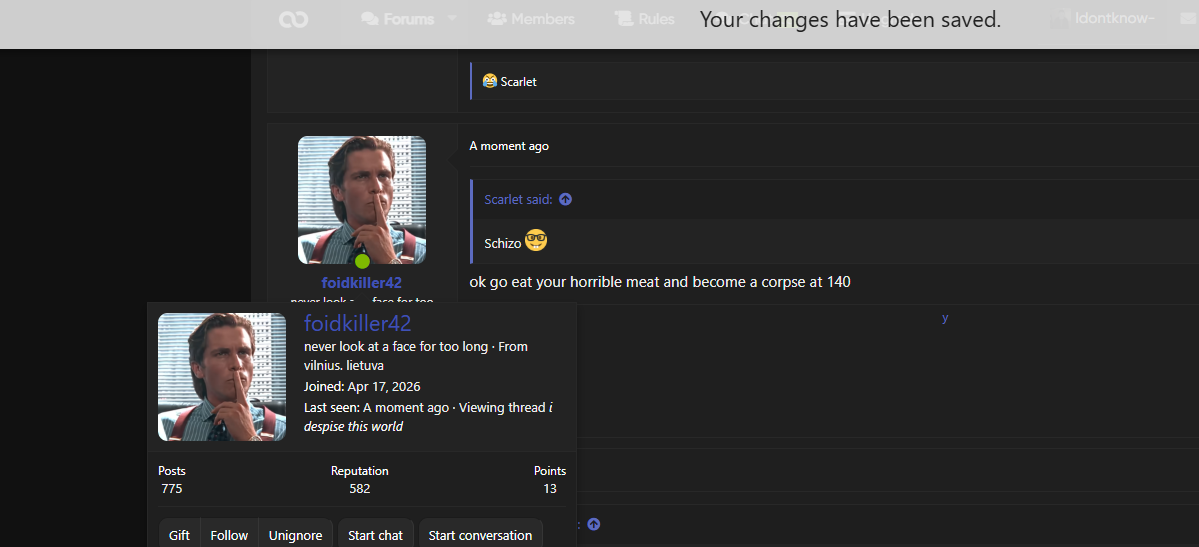Click foidkiller42's post avatar thumbnail

[x=362, y=200]
